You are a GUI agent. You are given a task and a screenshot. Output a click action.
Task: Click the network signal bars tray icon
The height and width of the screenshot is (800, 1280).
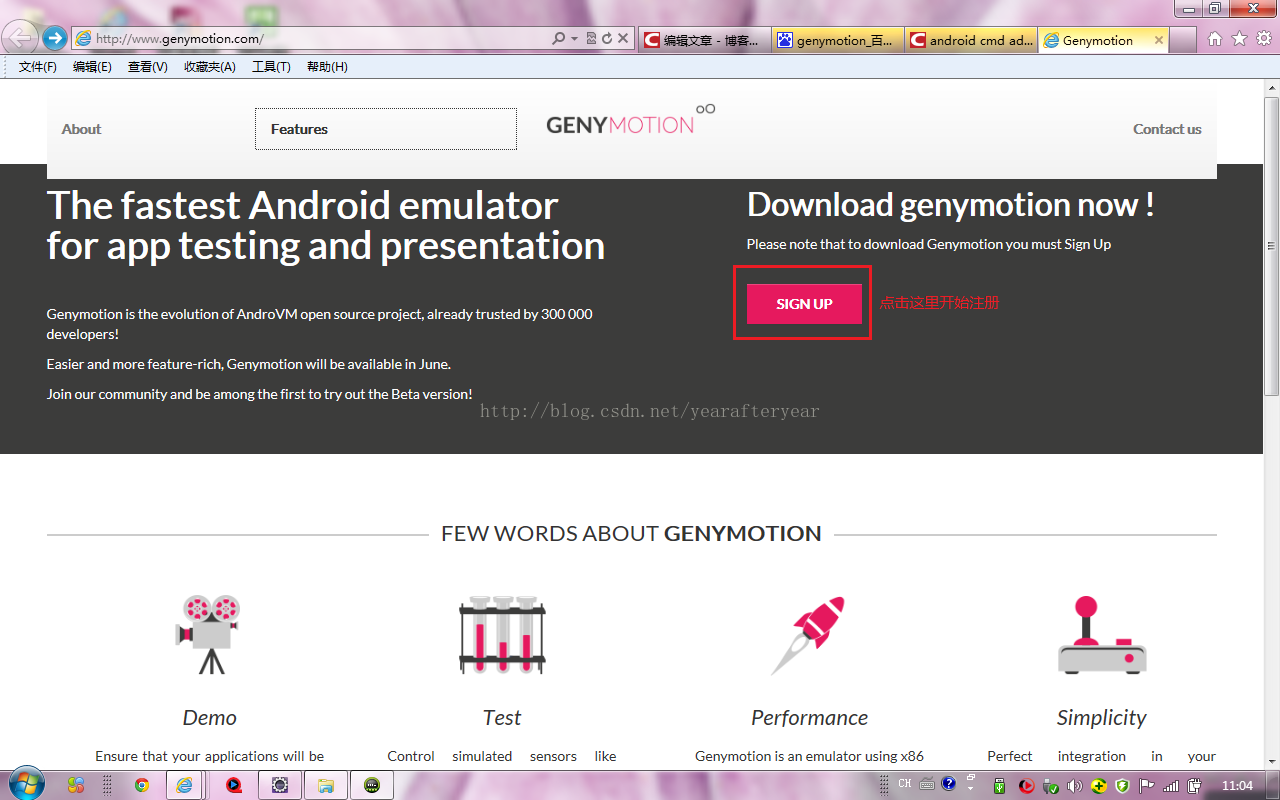point(1171,786)
